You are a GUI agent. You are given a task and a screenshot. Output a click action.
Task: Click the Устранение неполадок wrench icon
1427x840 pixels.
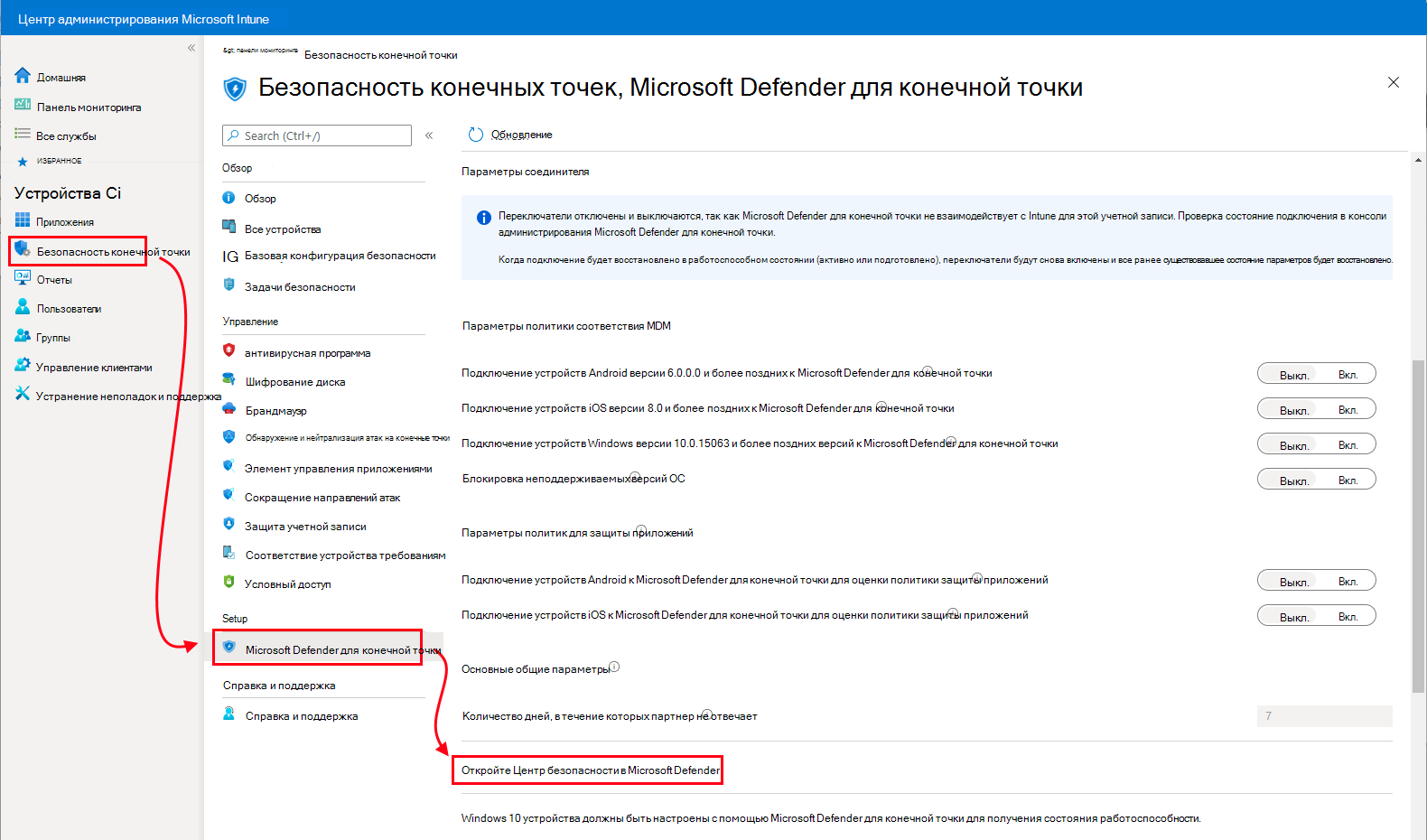coord(23,394)
